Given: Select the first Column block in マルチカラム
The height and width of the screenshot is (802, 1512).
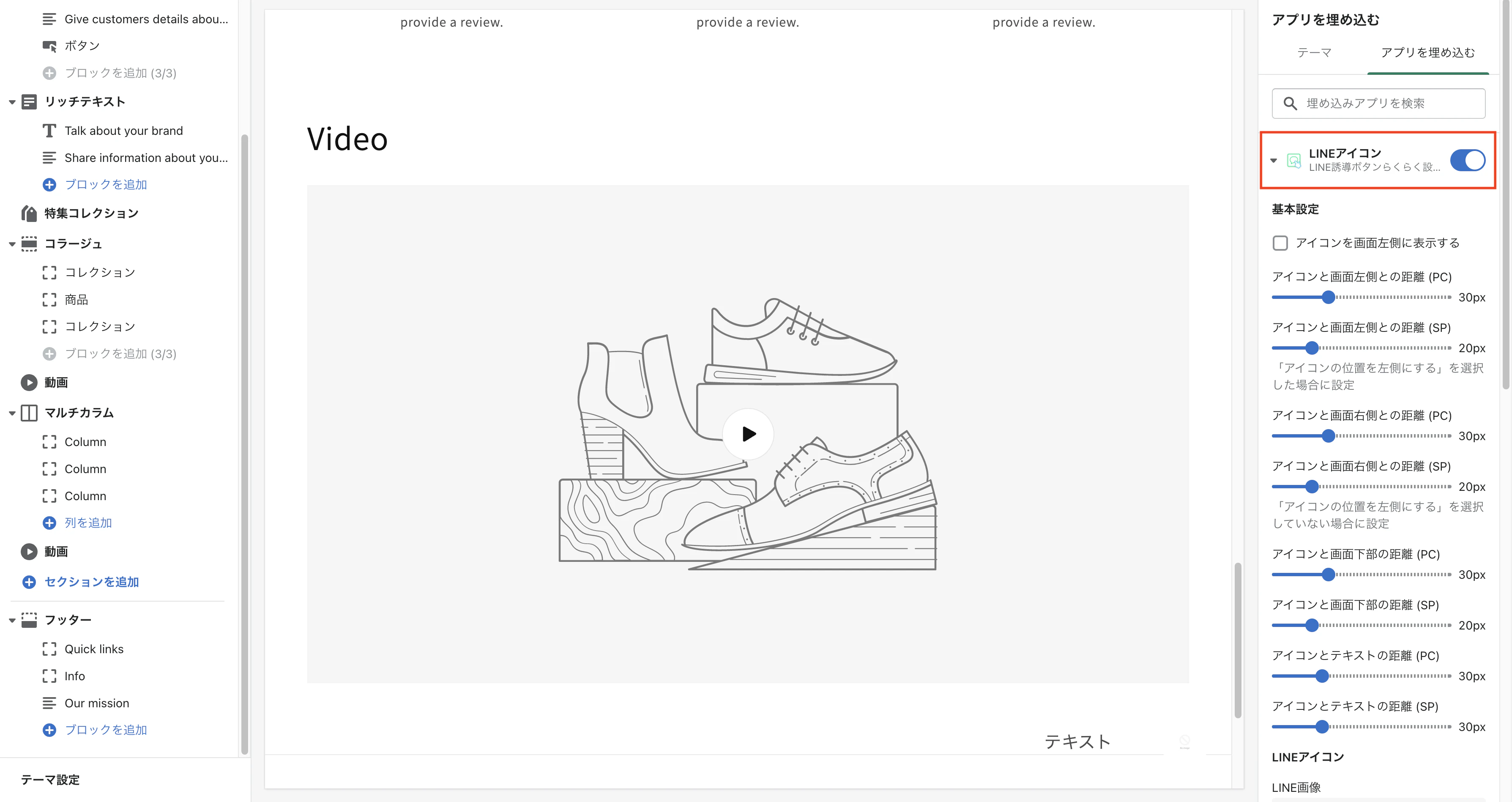Looking at the screenshot, I should 85,442.
